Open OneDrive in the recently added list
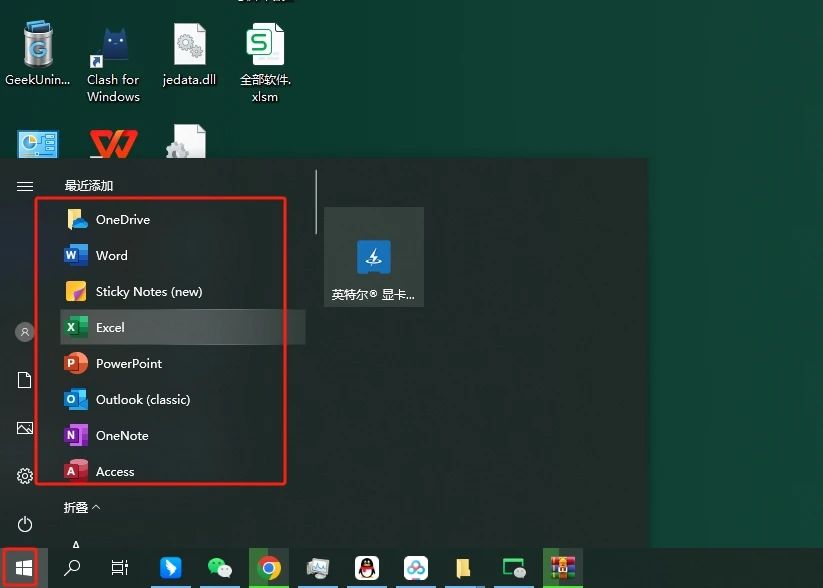The image size is (823, 588). click(122, 220)
